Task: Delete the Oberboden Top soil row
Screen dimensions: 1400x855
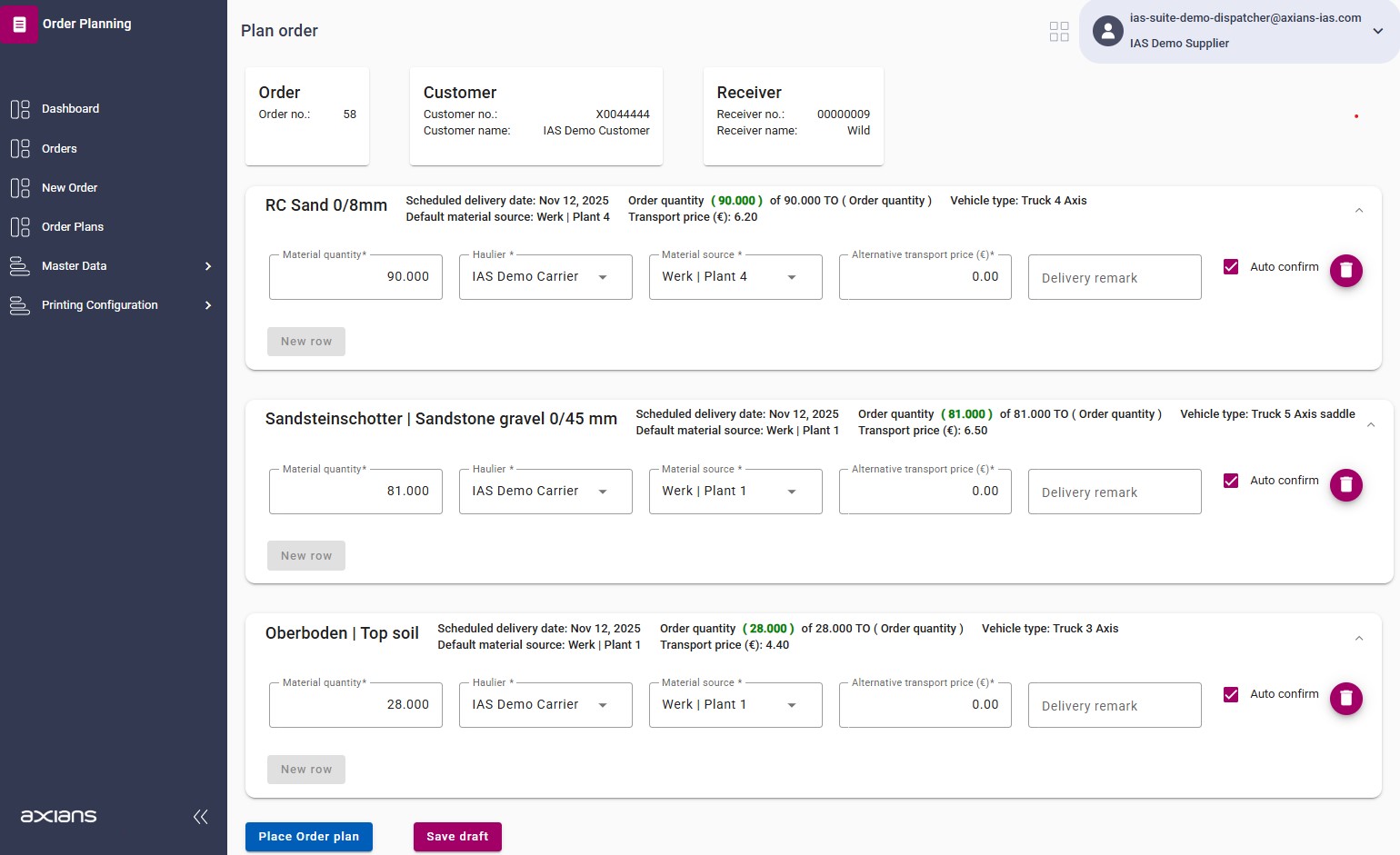Action: pos(1345,699)
